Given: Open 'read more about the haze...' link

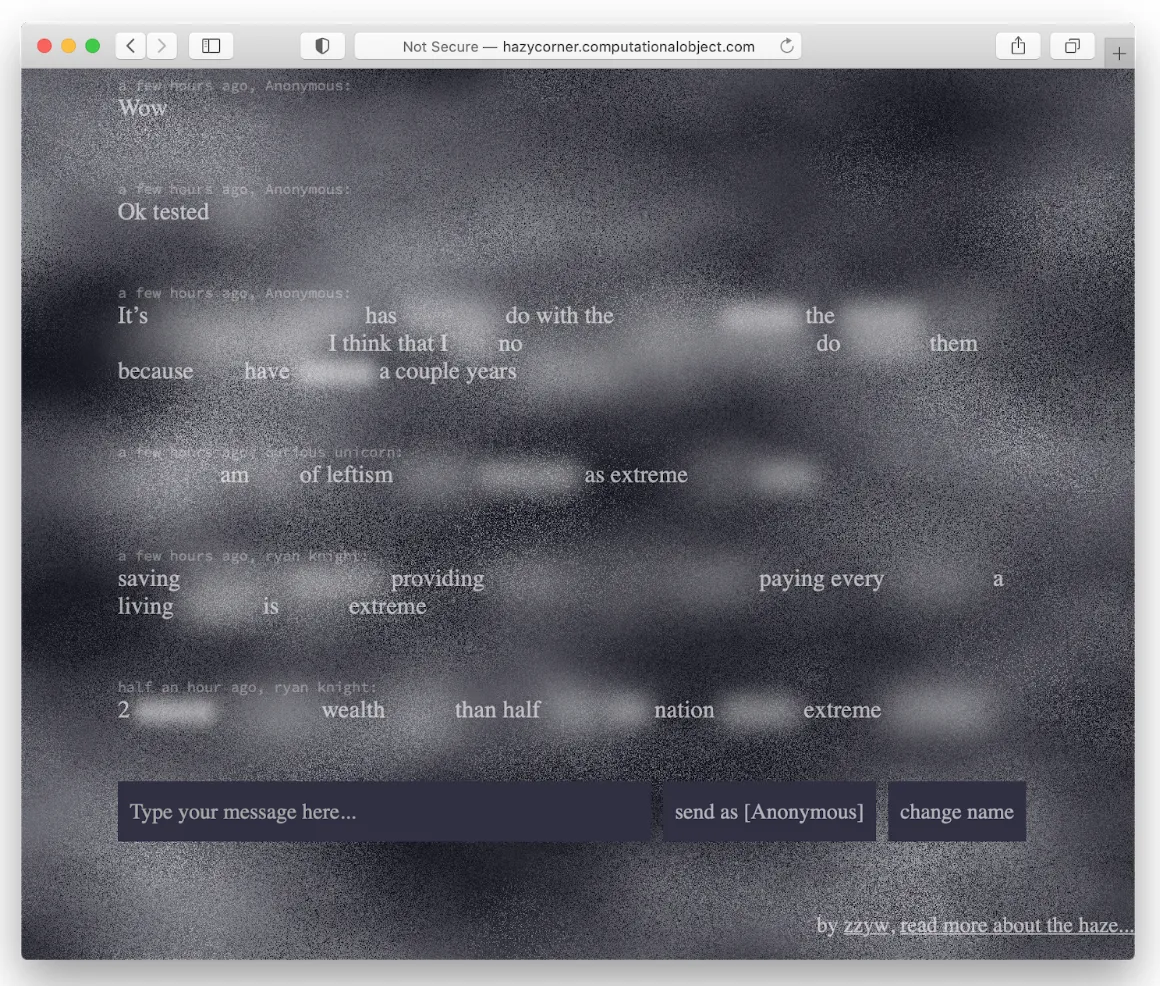Looking at the screenshot, I should click(x=1016, y=925).
